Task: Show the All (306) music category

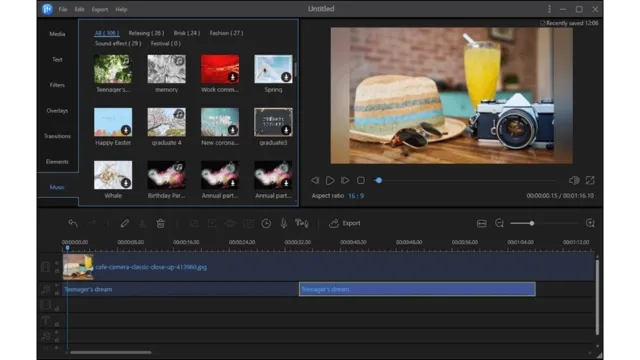Action: click(107, 33)
